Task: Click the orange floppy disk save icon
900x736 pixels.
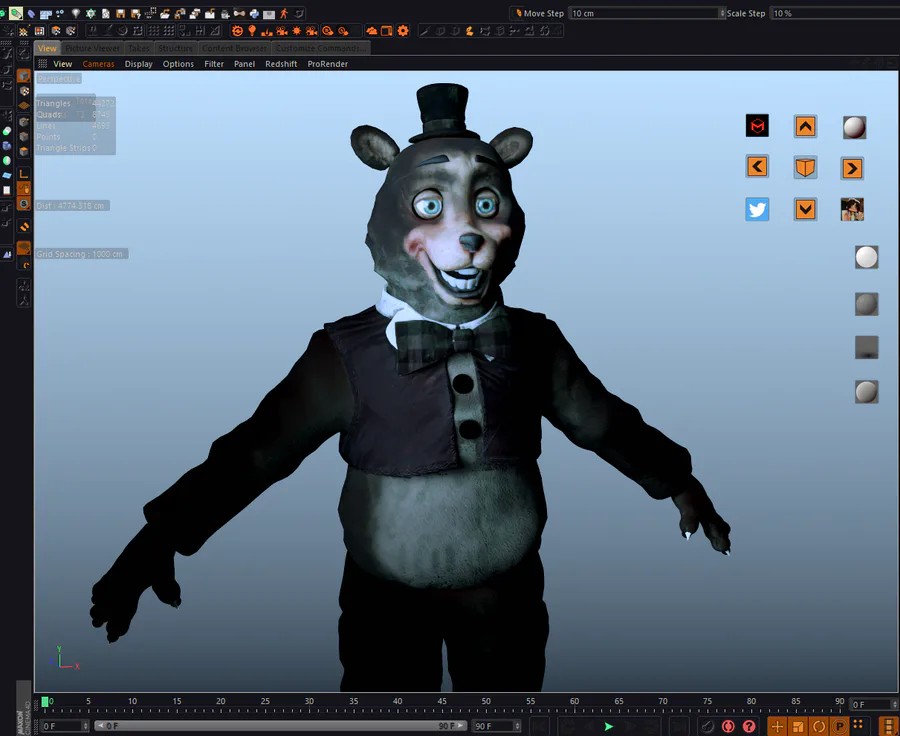Action: [121, 13]
